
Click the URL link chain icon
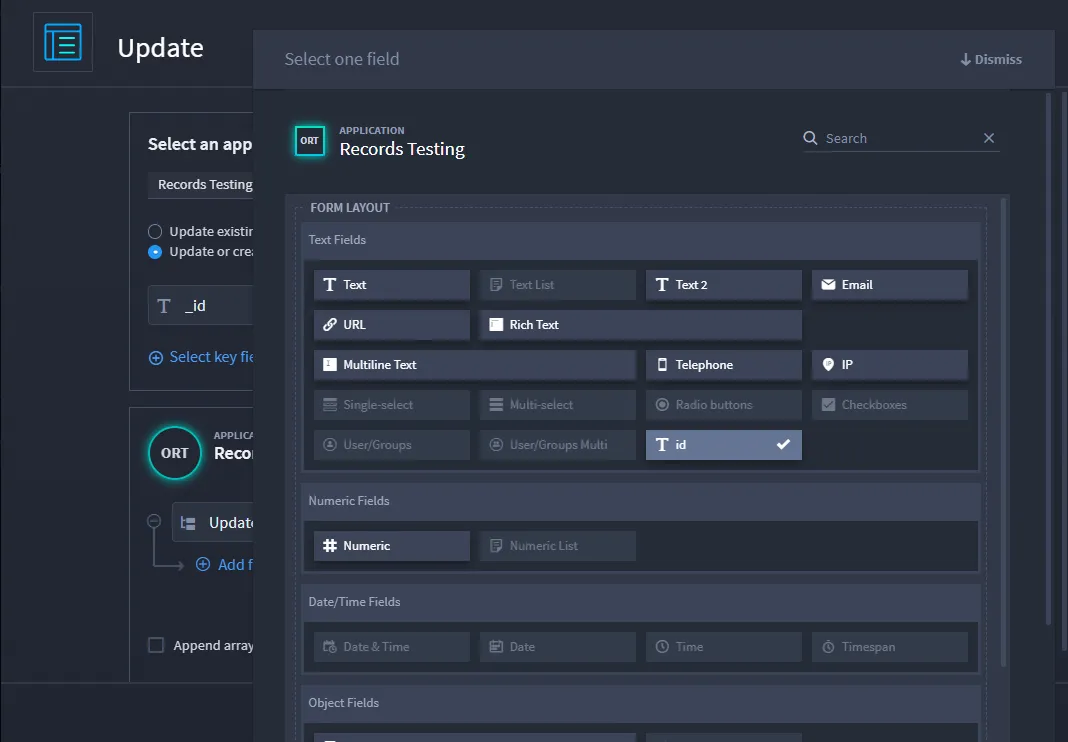[x=330, y=325]
